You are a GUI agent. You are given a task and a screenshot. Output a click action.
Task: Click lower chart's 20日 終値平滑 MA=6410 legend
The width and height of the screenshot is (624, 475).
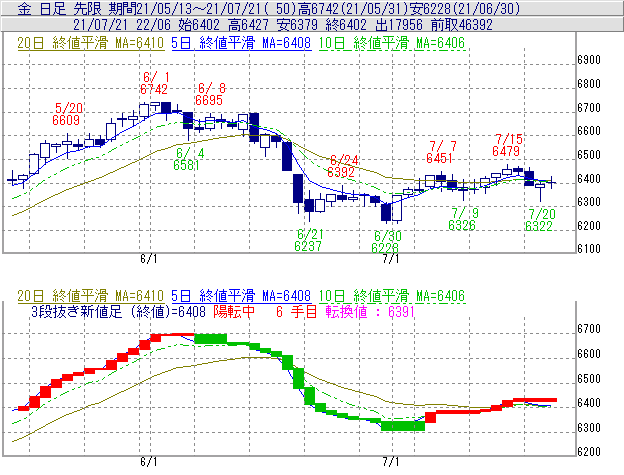coord(91,296)
